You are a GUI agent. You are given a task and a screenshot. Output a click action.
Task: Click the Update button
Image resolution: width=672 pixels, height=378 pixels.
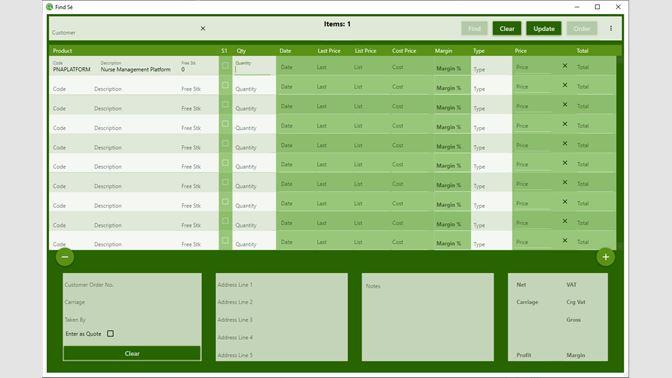(544, 28)
